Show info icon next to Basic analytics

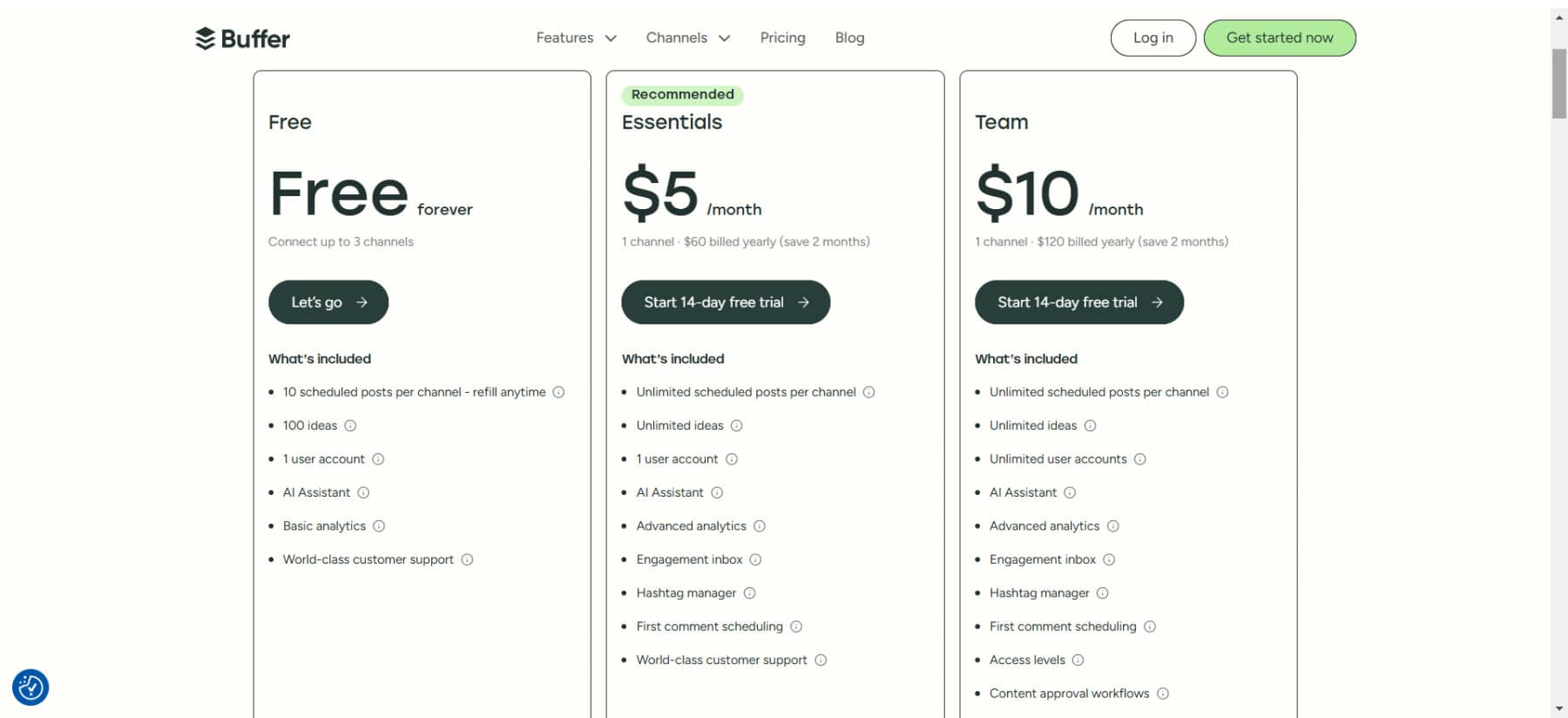click(379, 526)
